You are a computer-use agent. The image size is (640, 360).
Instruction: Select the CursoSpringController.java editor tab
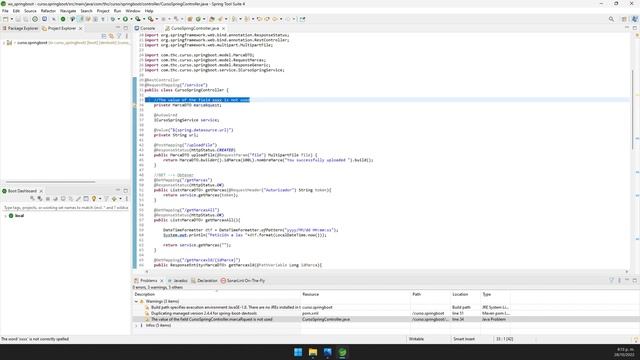point(192,28)
